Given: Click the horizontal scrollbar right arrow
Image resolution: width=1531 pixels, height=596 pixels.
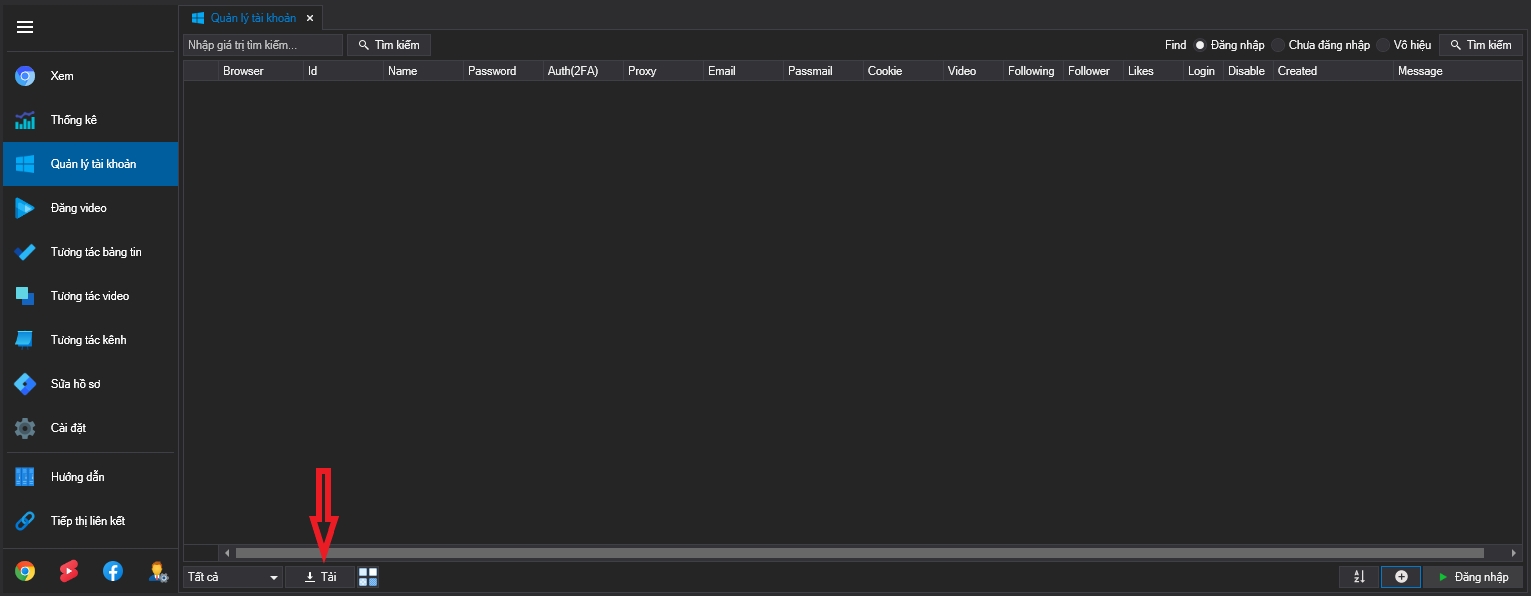Looking at the screenshot, I should coord(1515,552).
